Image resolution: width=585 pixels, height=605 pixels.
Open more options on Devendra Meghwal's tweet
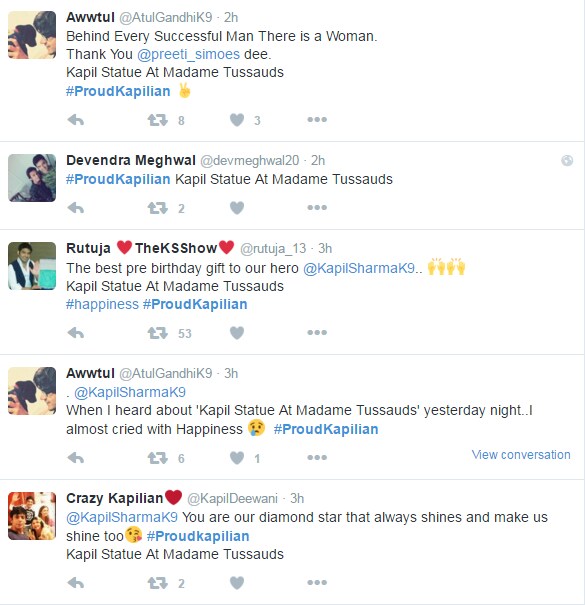(317, 208)
